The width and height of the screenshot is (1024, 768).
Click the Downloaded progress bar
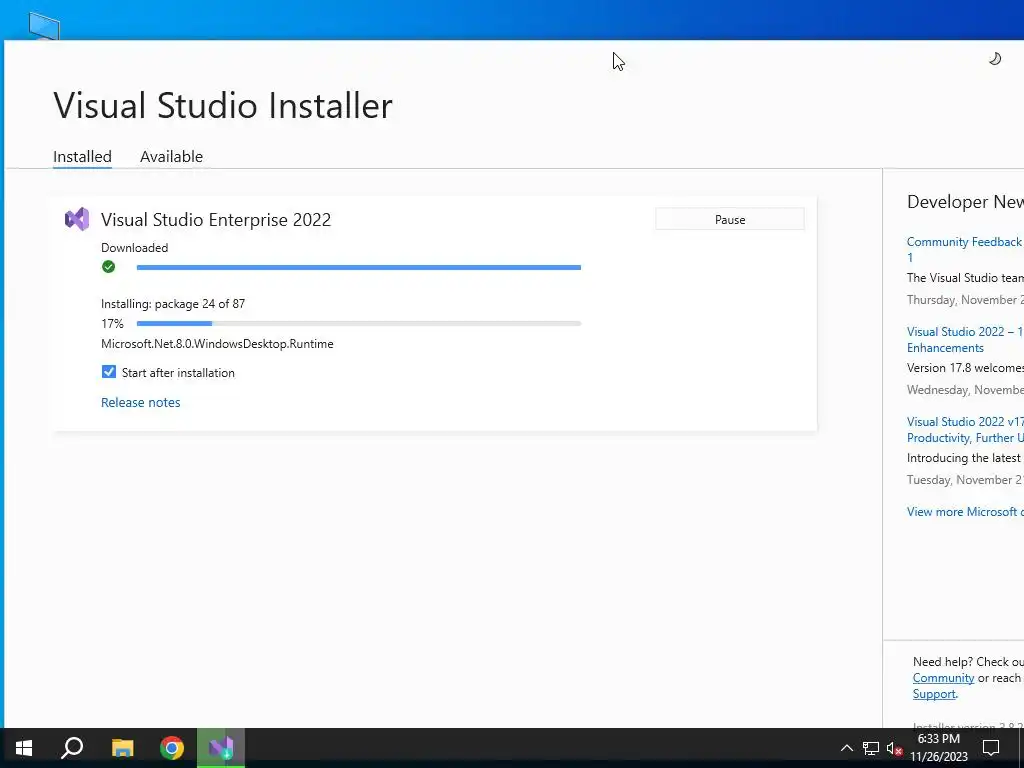tap(359, 267)
